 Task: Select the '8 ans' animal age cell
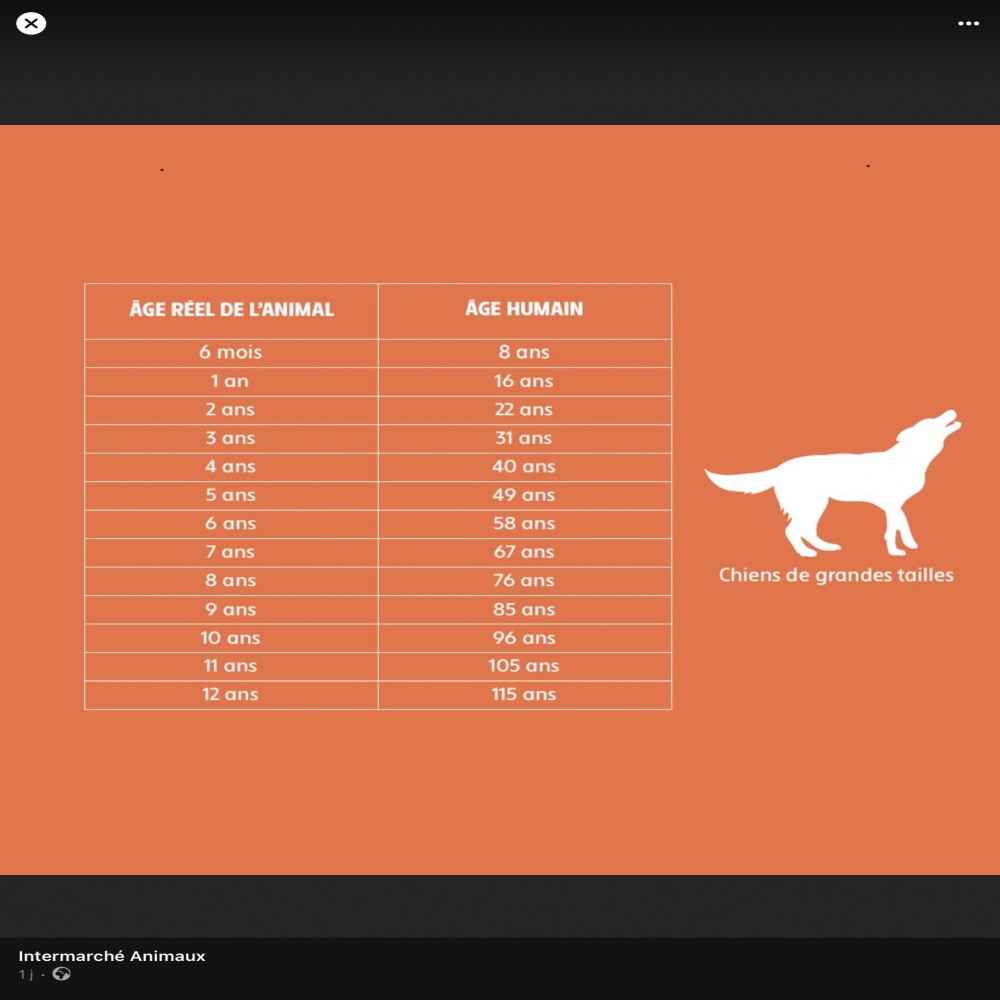tap(232, 581)
